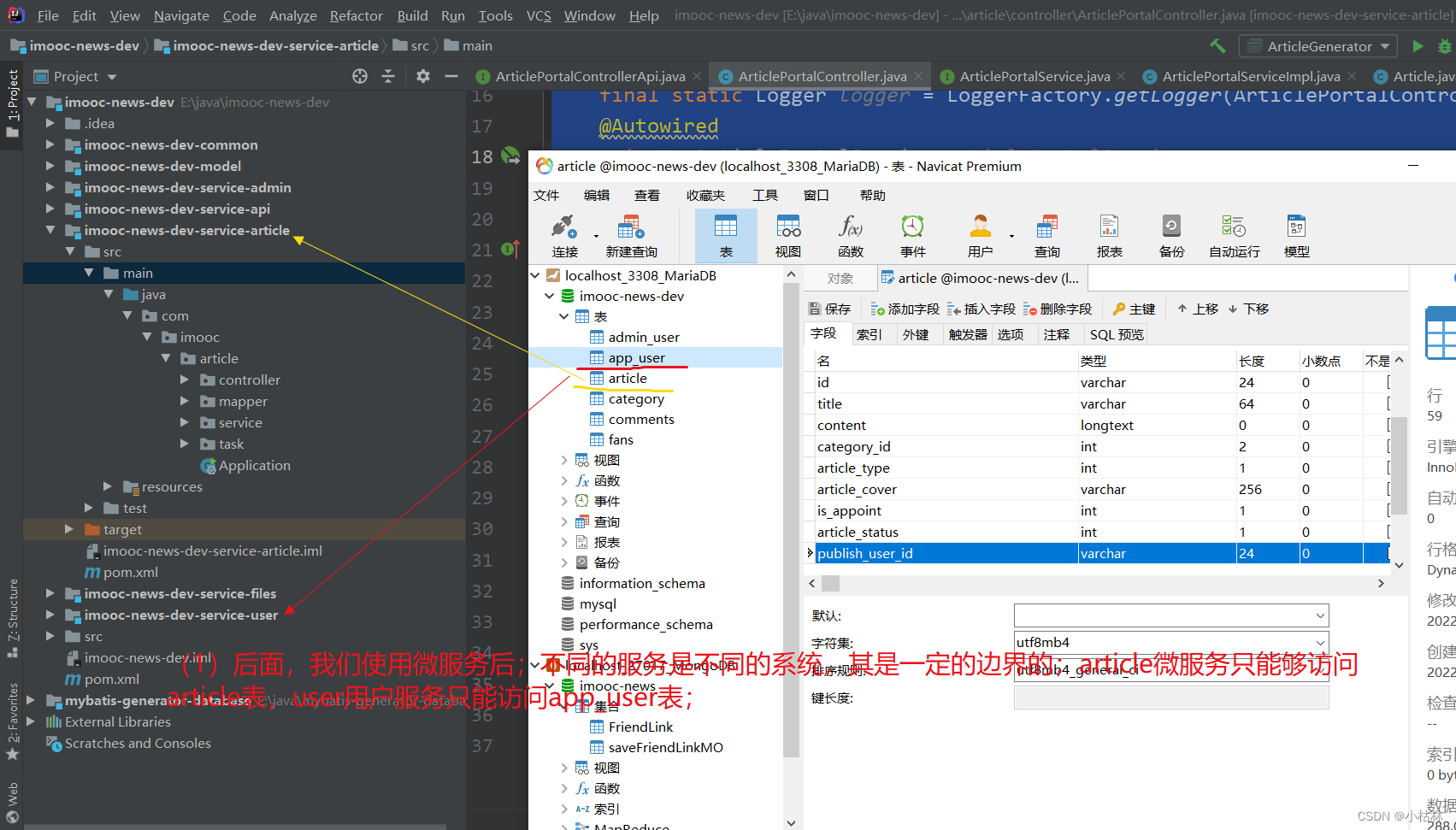The image size is (1456, 830).
Task: Click 添加字段 (Add Field) button
Action: 905,309
